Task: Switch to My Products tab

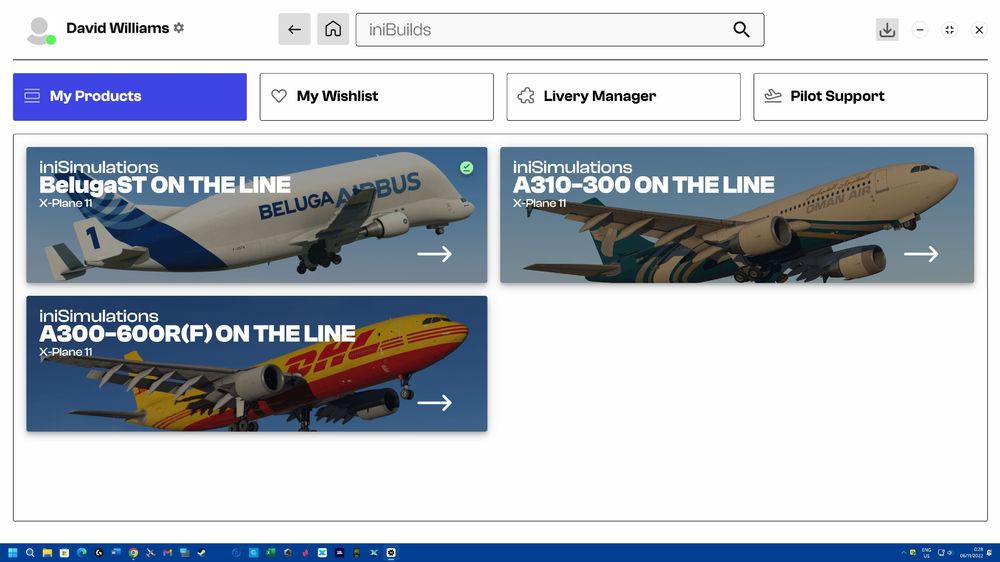Action: [130, 97]
